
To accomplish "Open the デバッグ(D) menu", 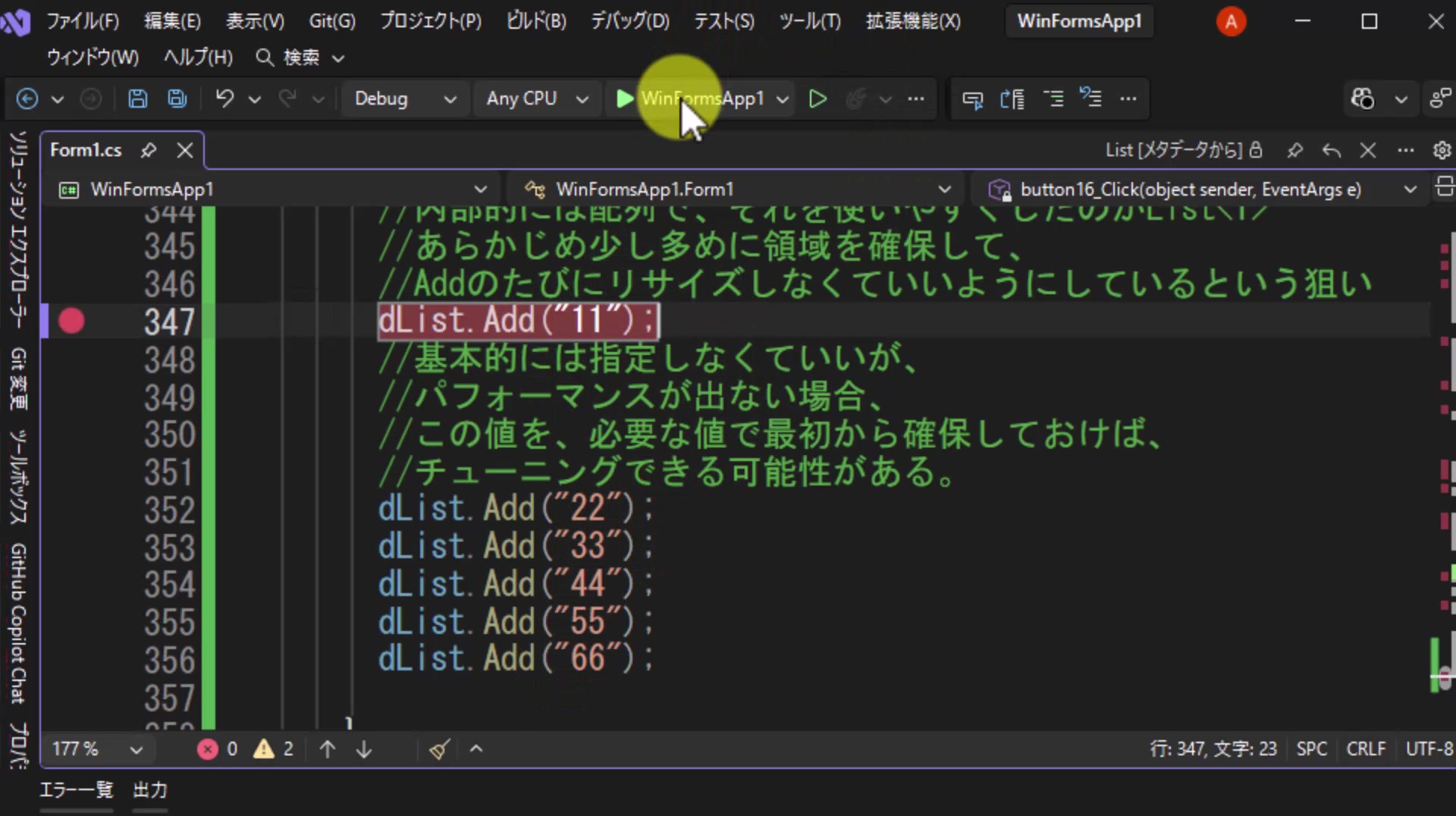I will [630, 20].
